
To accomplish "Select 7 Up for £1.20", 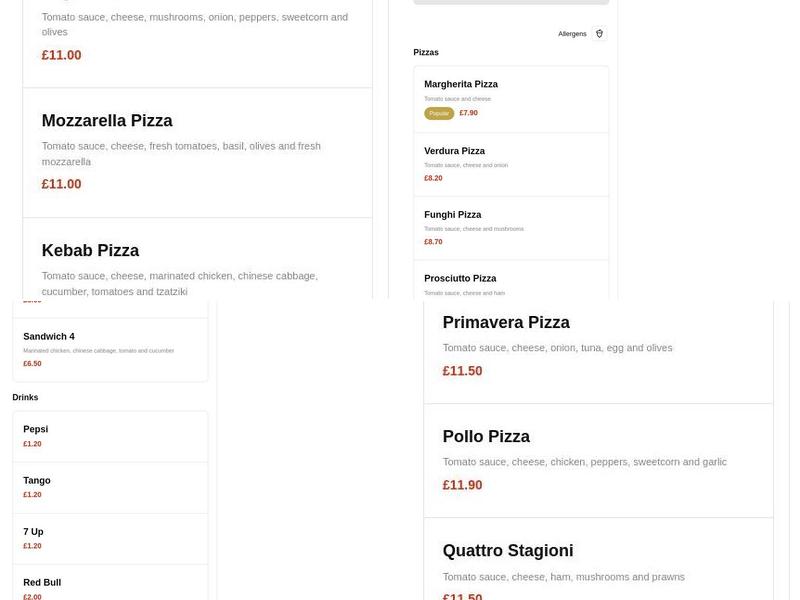I will (110, 538).
